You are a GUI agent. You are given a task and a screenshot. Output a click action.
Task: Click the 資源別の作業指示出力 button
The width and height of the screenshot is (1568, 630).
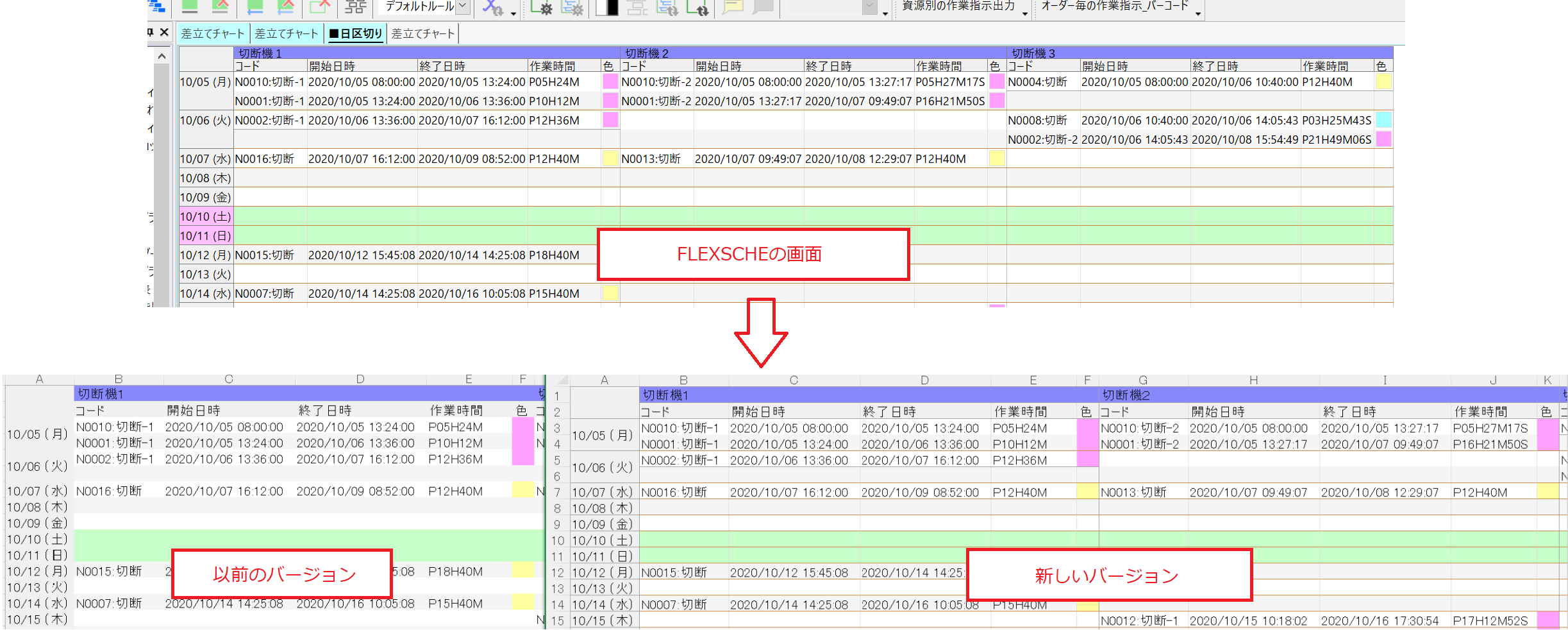[958, 6]
